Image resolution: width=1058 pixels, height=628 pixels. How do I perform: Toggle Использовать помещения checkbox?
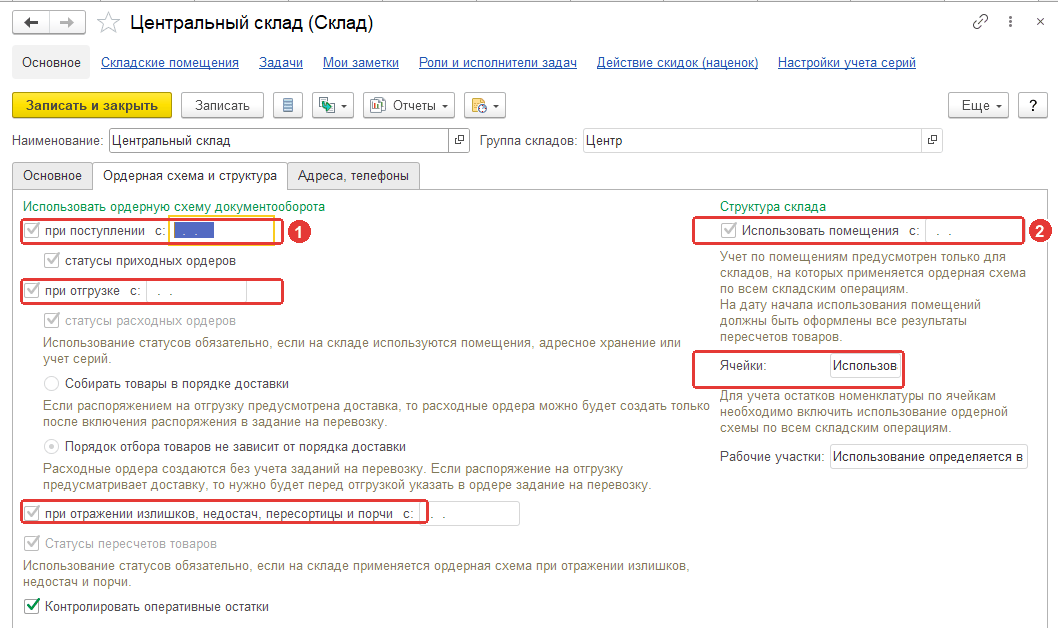(x=728, y=231)
